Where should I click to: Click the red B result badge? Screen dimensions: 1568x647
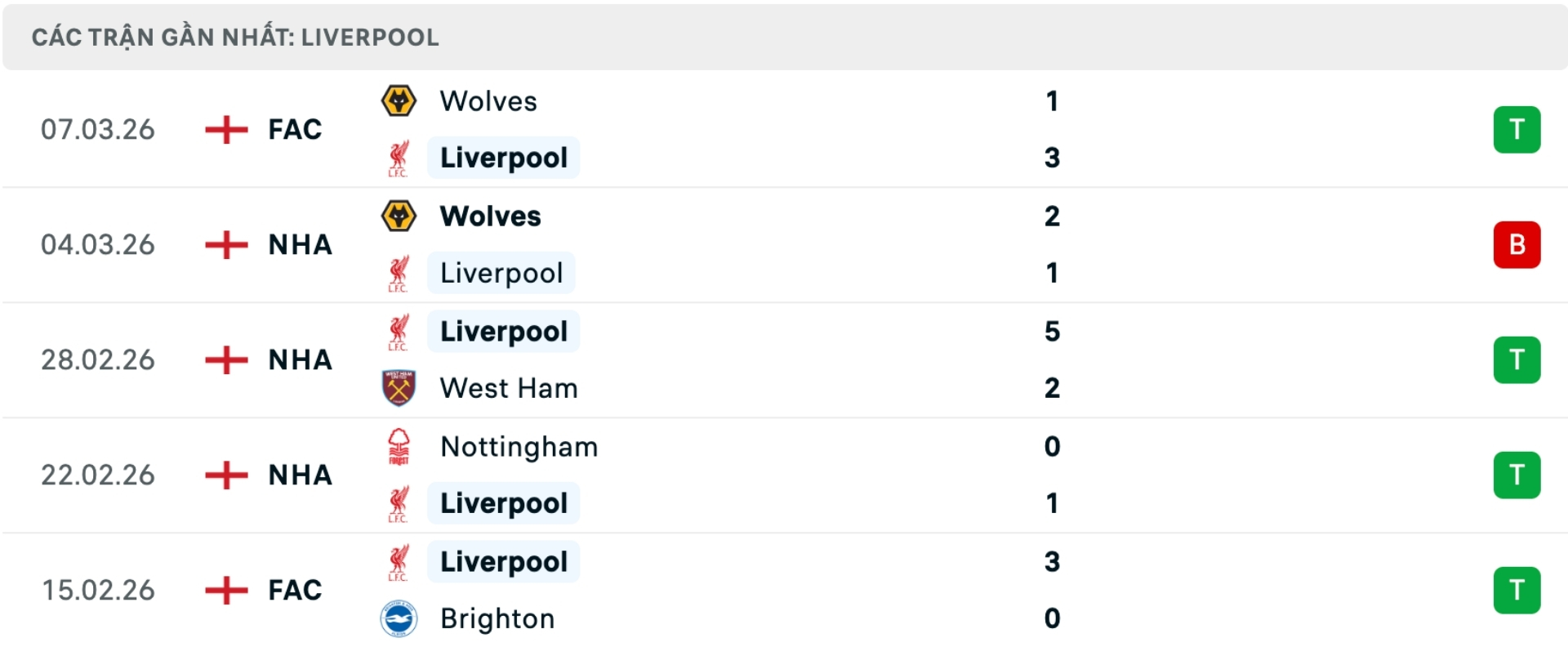[x=1517, y=244]
